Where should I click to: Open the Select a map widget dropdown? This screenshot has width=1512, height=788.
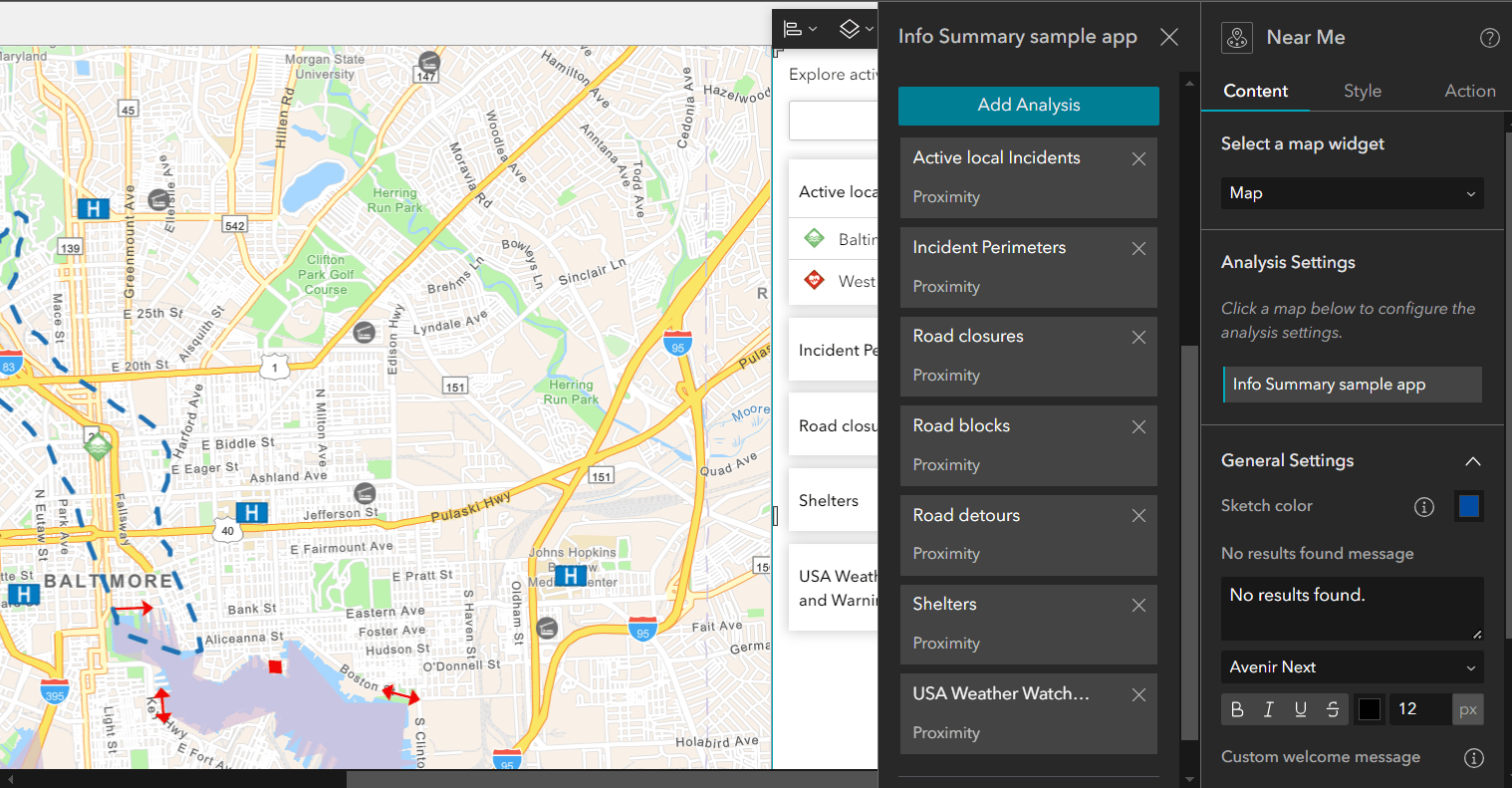[1352, 193]
